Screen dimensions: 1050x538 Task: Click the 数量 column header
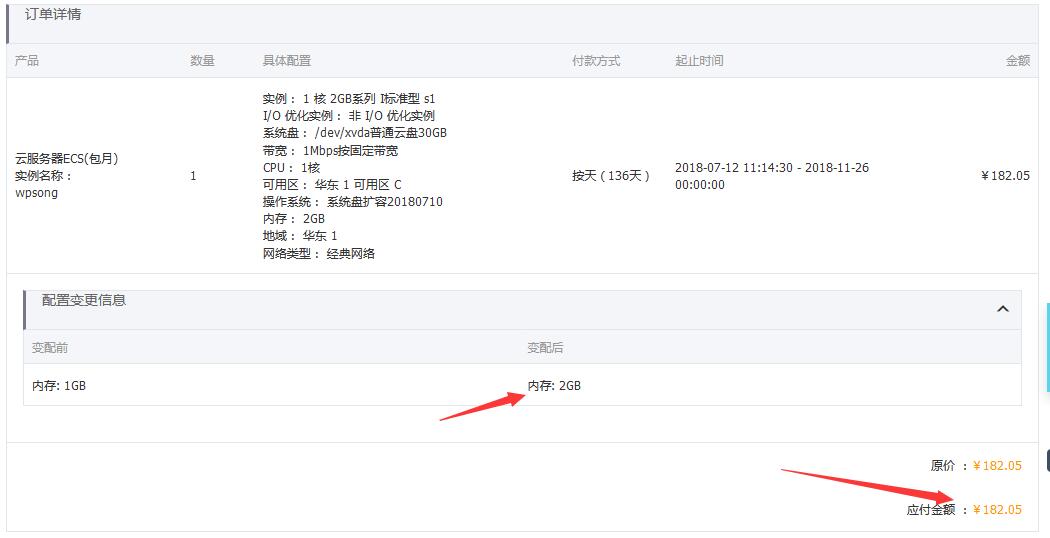tap(202, 61)
